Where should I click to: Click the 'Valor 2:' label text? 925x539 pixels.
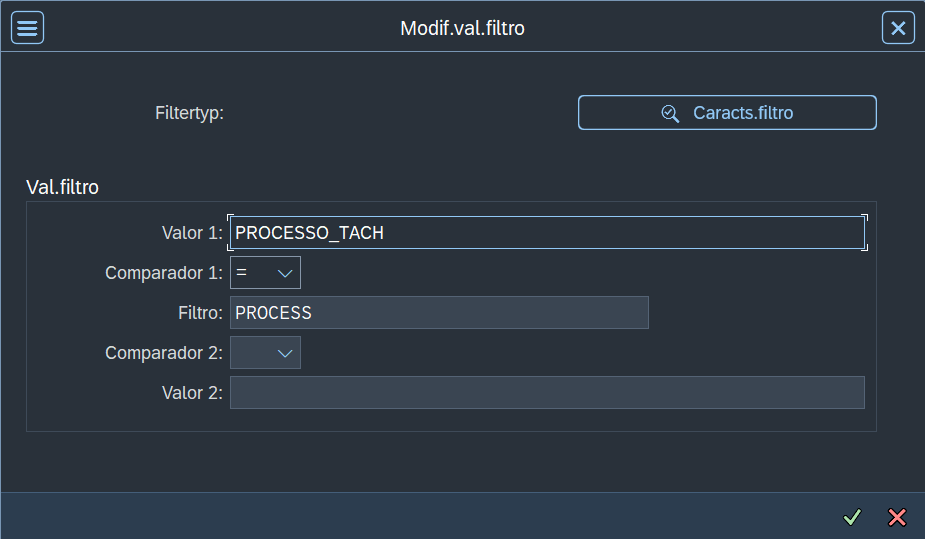(192, 393)
